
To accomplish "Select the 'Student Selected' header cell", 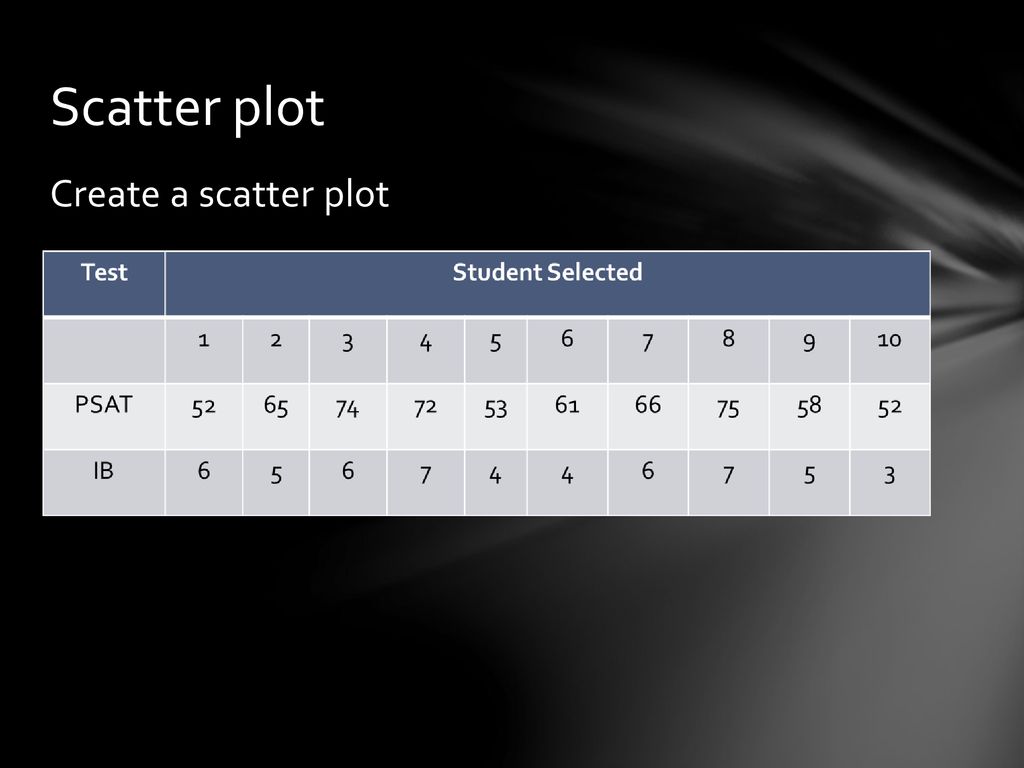I will (x=547, y=273).
